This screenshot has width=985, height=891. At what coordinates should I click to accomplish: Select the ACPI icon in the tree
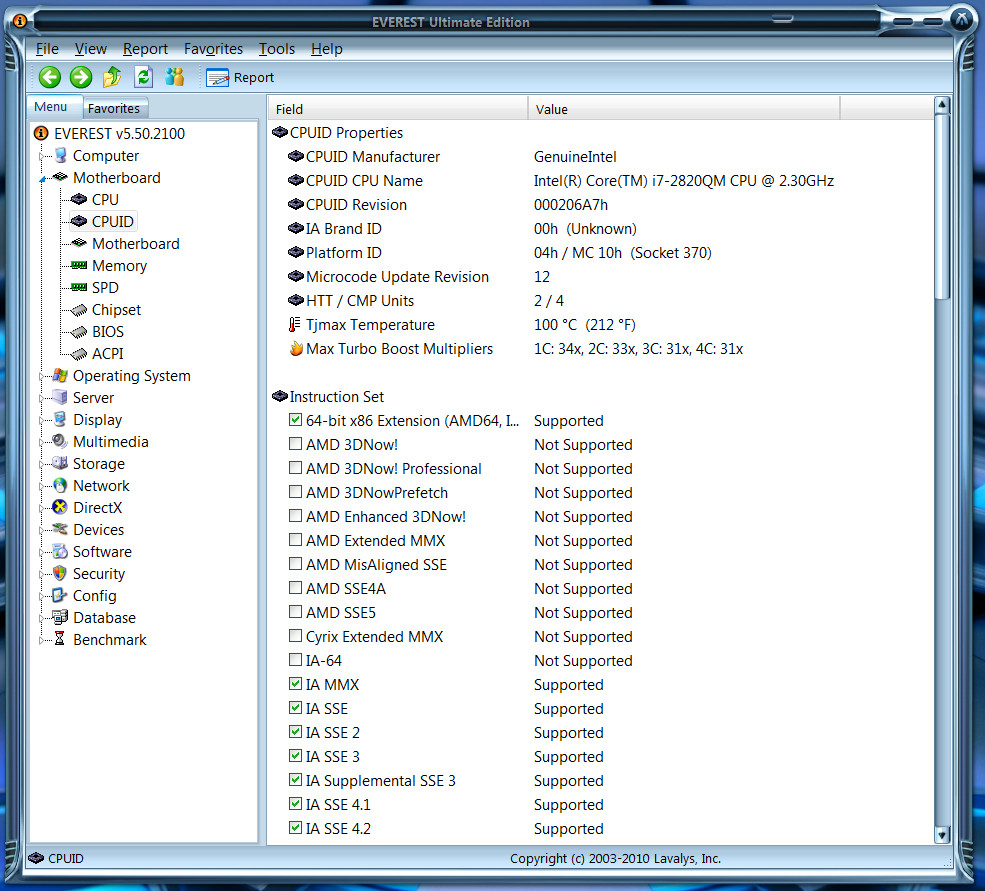(79, 354)
